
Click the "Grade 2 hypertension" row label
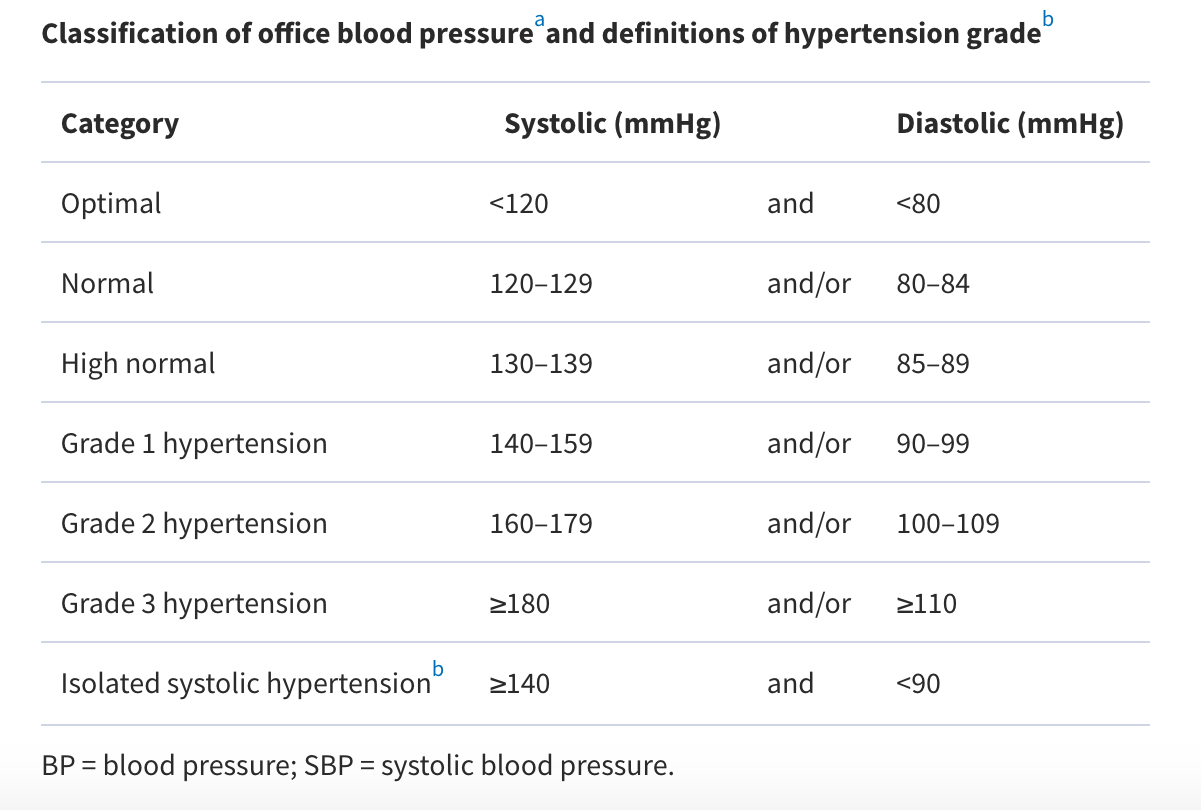click(x=194, y=523)
